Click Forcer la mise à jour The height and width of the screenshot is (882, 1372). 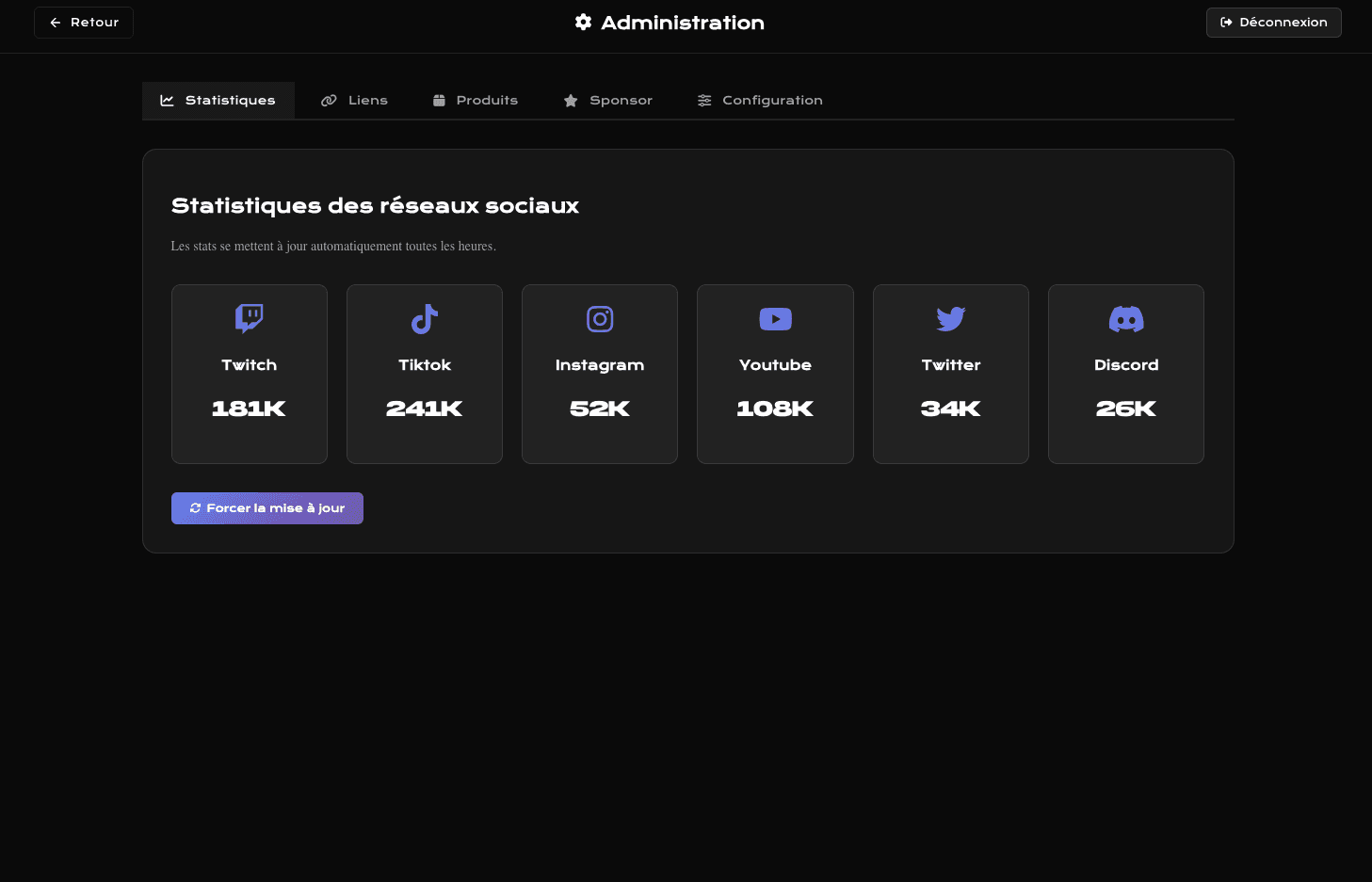(x=267, y=508)
